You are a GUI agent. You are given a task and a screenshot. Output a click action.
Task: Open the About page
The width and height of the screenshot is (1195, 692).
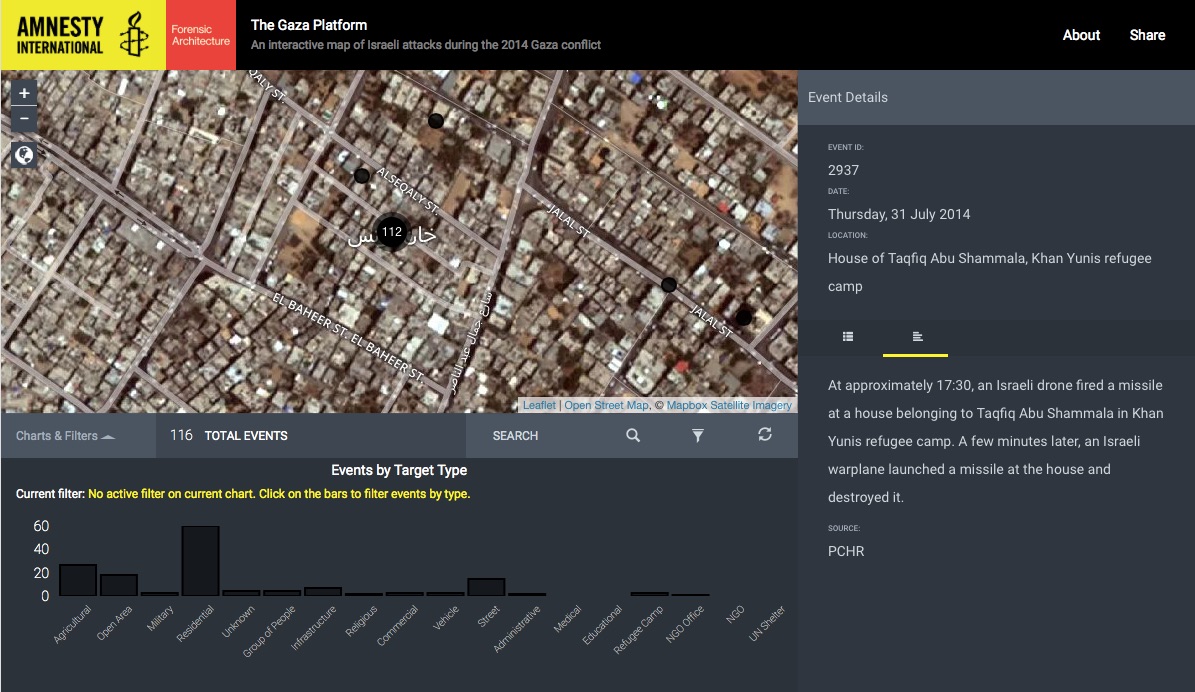pyautogui.click(x=1081, y=35)
